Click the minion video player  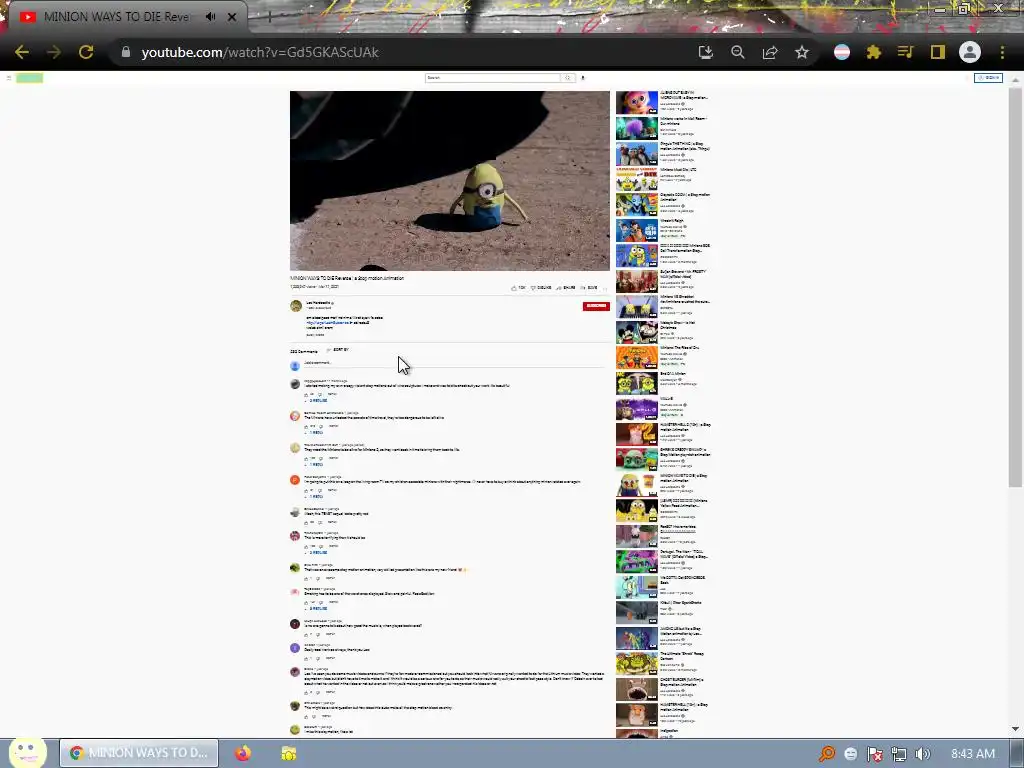click(449, 180)
